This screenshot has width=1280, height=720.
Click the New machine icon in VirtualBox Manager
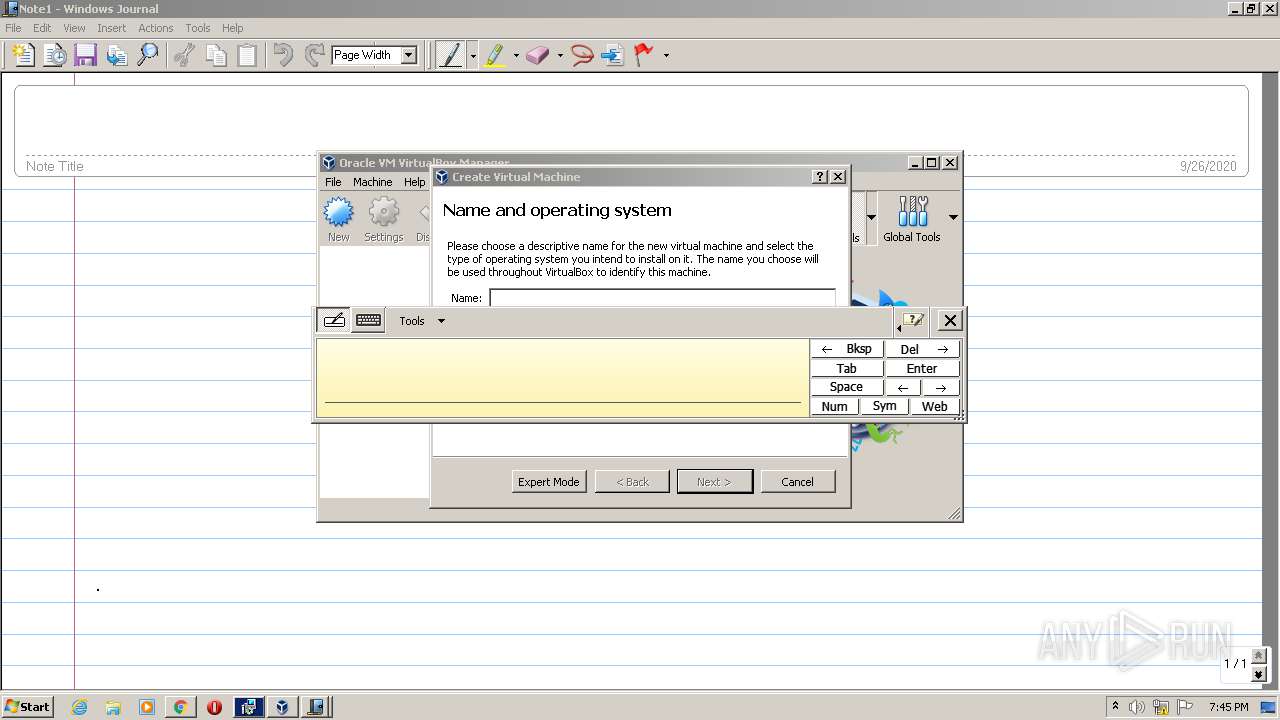(339, 219)
